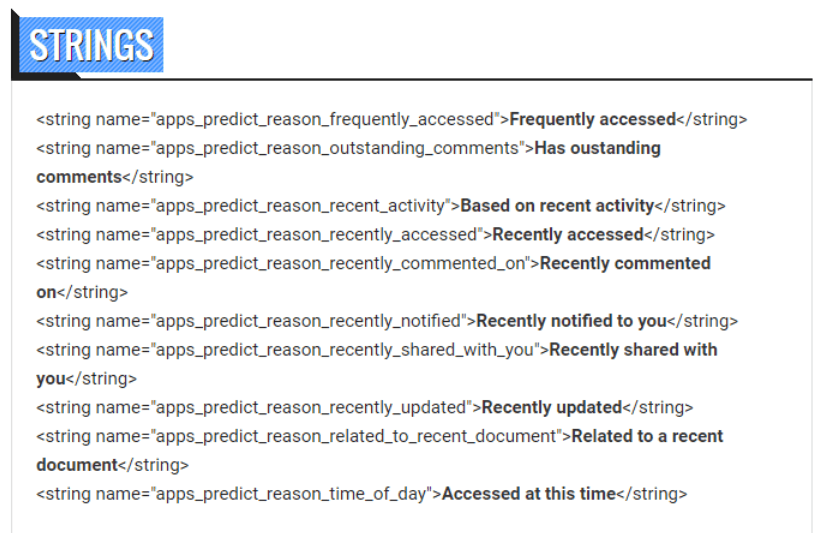Click the "apps_predict_reason_recently_notified" string name
821x533 pixels.
coord(308,321)
